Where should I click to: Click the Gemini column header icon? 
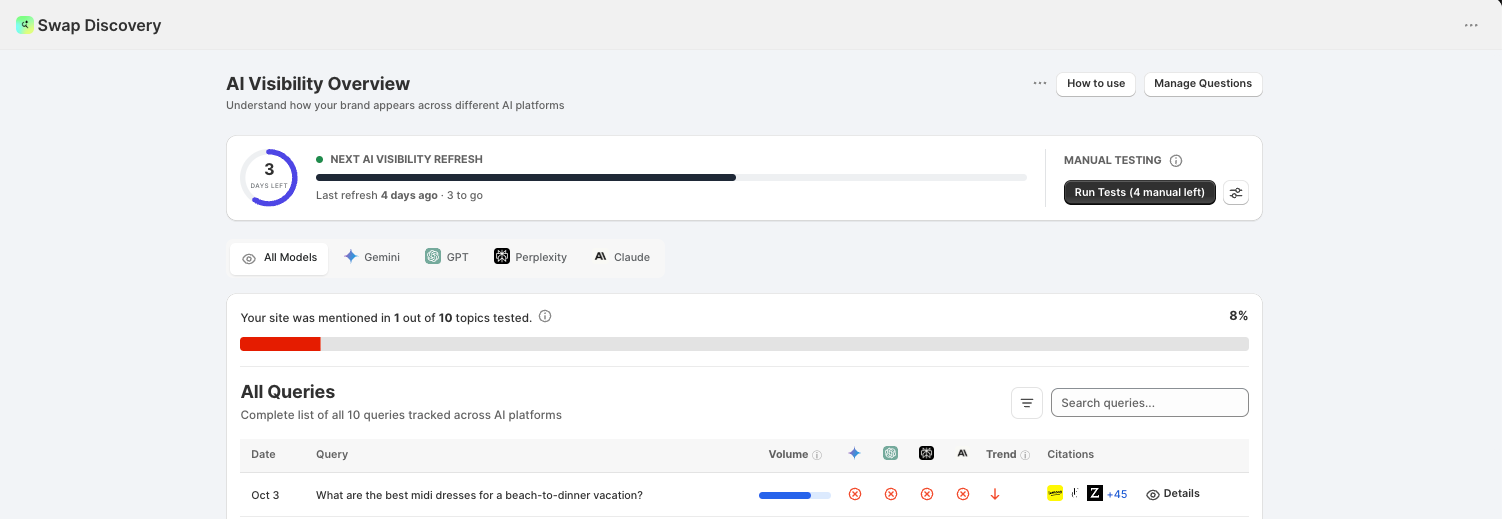854,453
